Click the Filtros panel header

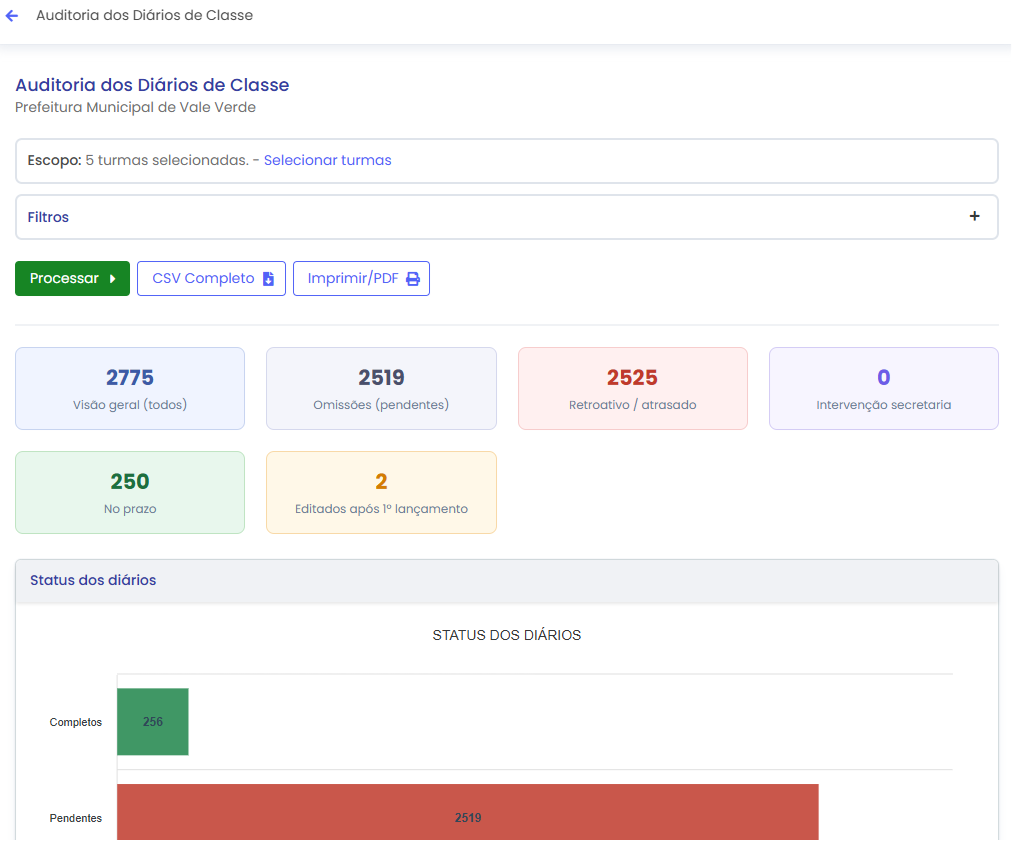[x=507, y=217]
